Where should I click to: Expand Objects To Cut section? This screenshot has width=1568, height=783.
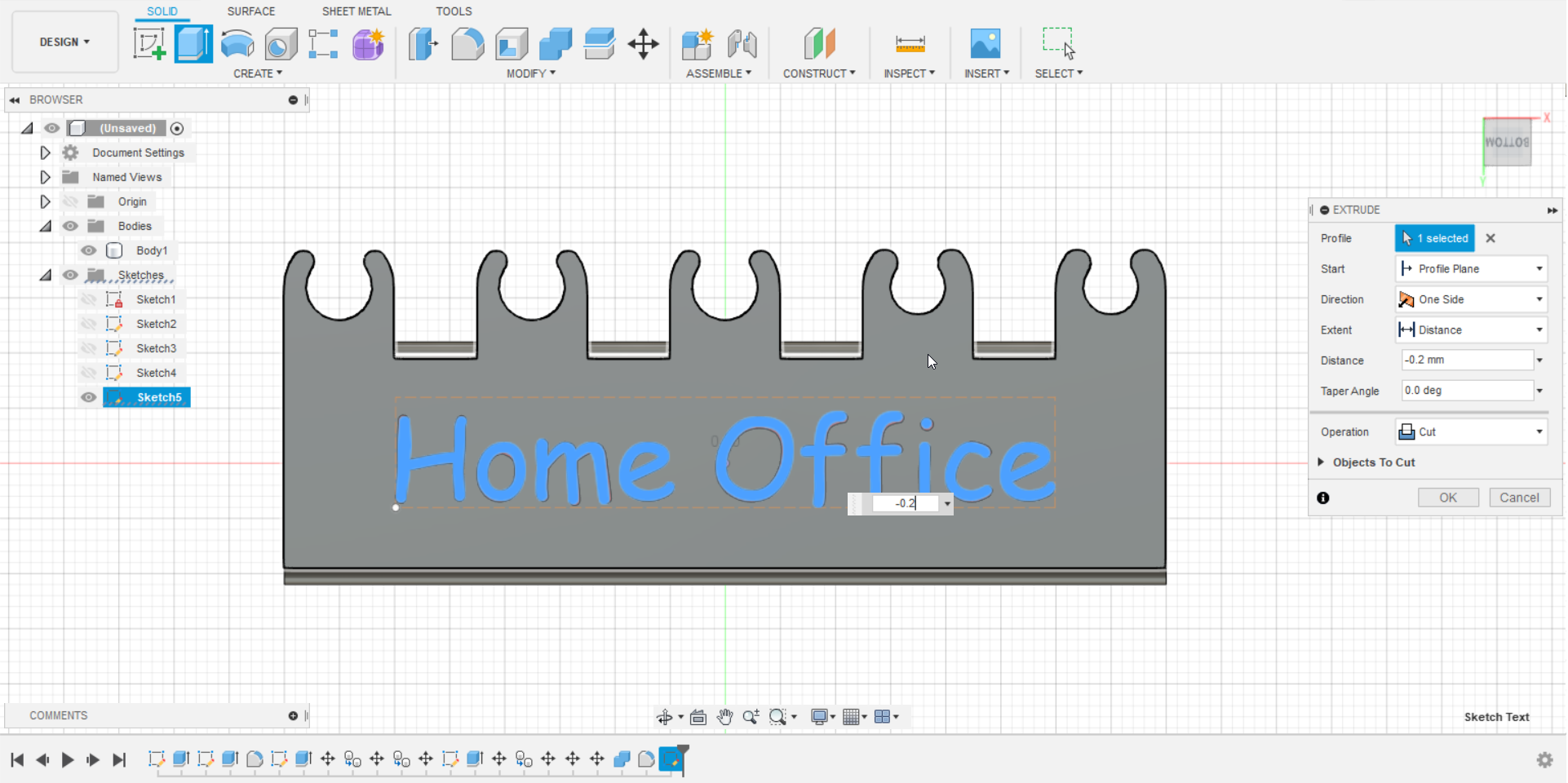[x=1321, y=462]
